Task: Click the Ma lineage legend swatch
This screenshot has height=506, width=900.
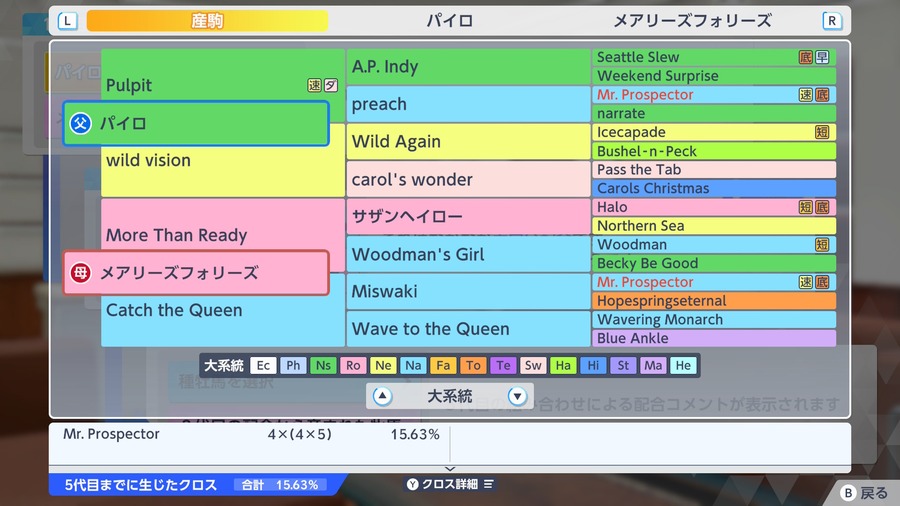Action: tap(653, 365)
